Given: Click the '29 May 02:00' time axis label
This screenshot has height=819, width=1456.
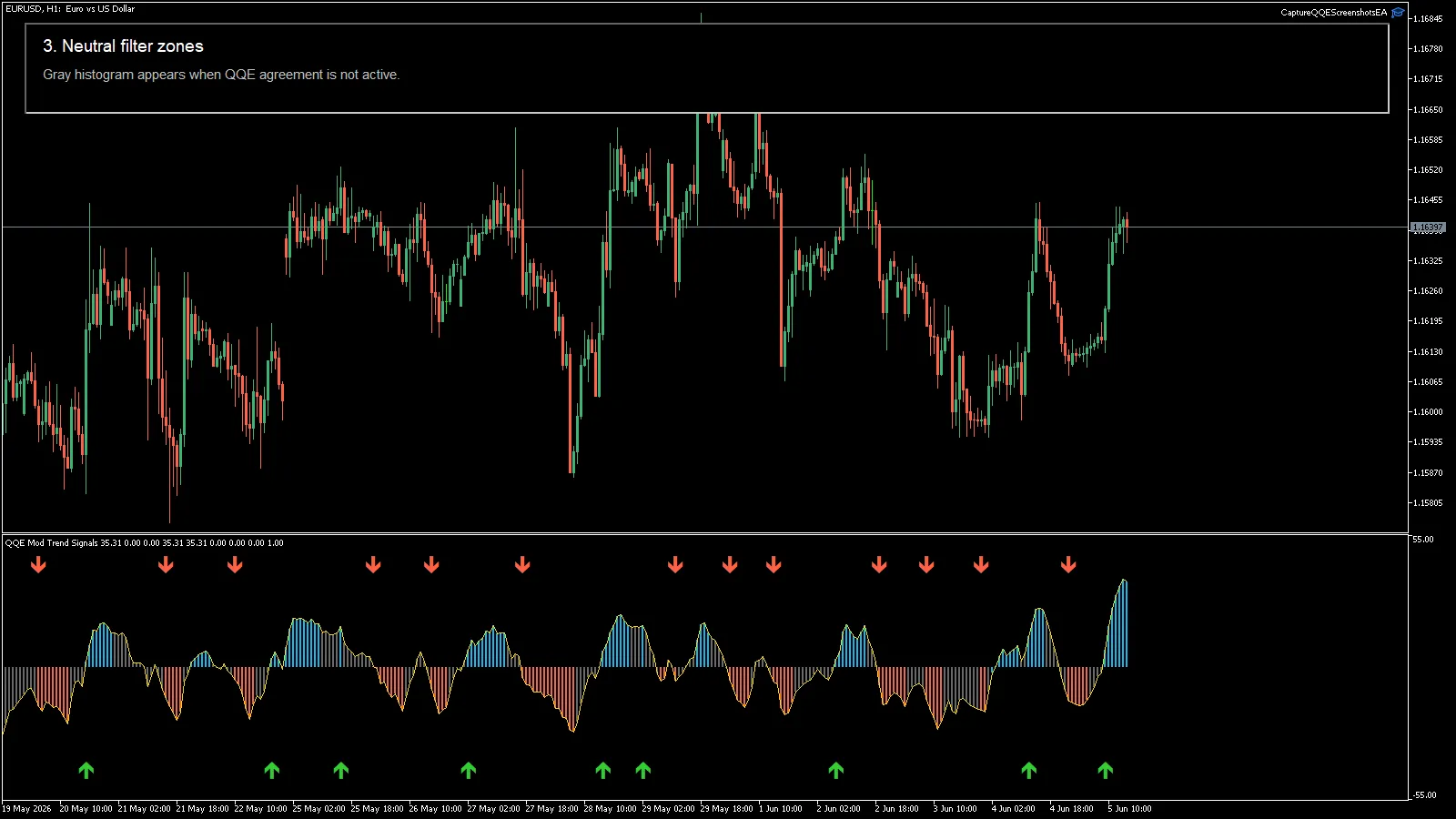Looking at the screenshot, I should [x=668, y=809].
